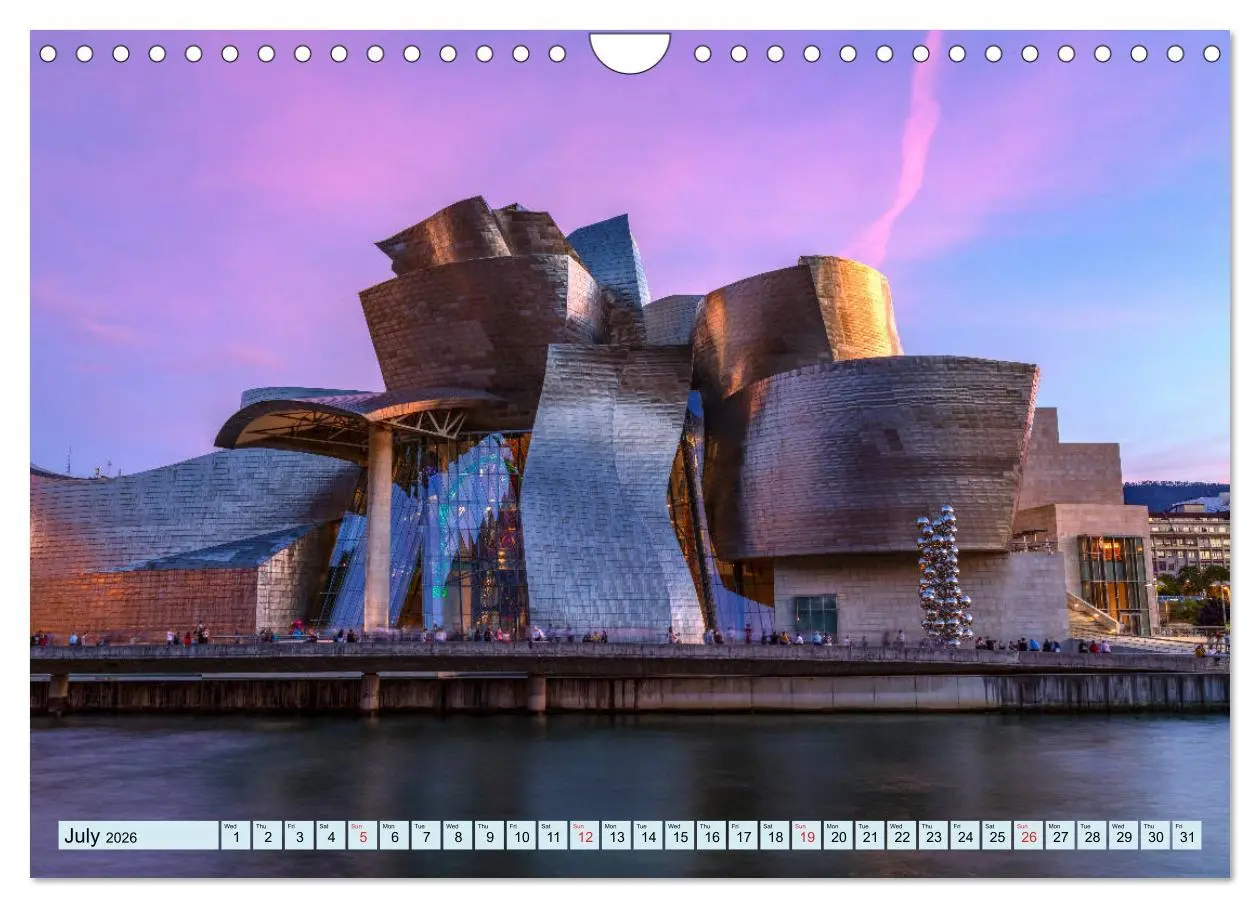
Task: Select Wednesday 29 date cell
Action: (1122, 835)
